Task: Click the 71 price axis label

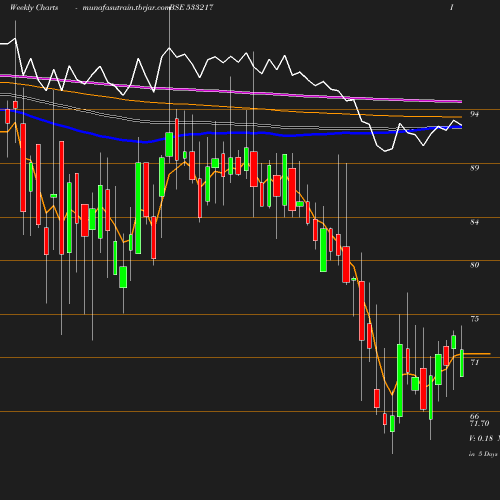Action: tap(474, 362)
